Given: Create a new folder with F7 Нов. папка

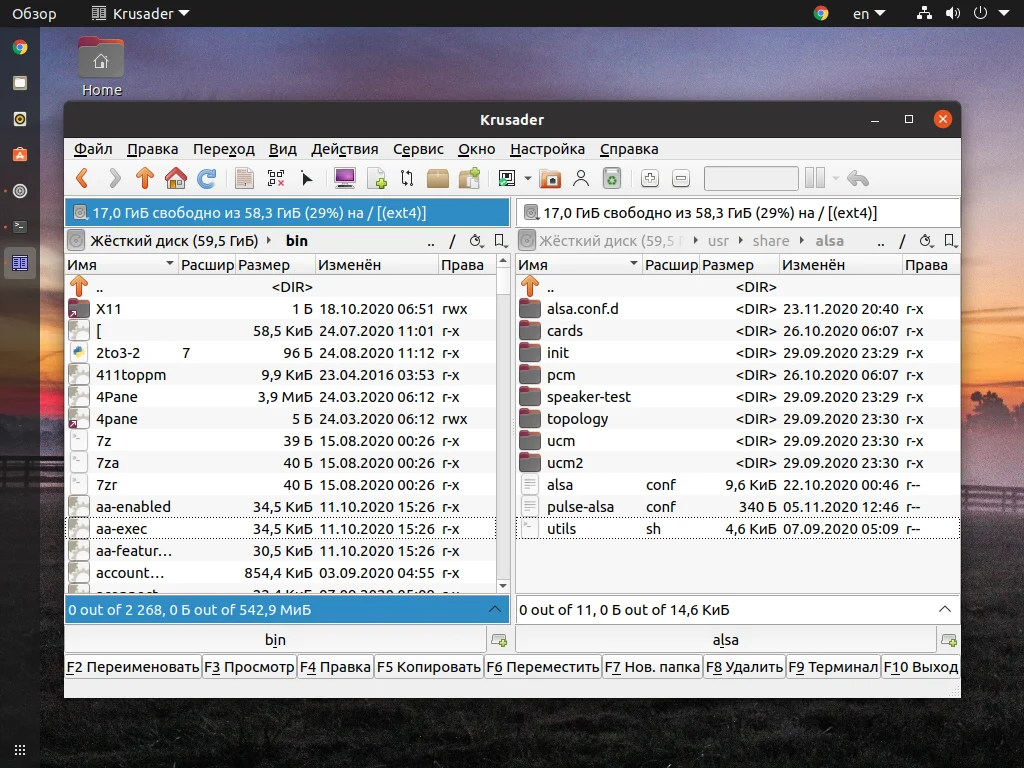Looking at the screenshot, I should (x=652, y=666).
